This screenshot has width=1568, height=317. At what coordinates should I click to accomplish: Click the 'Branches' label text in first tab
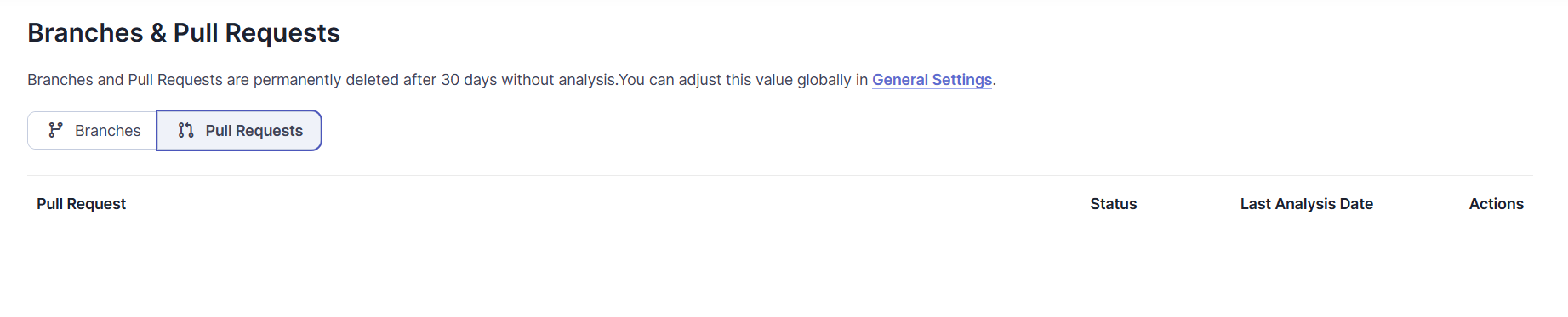(x=107, y=131)
